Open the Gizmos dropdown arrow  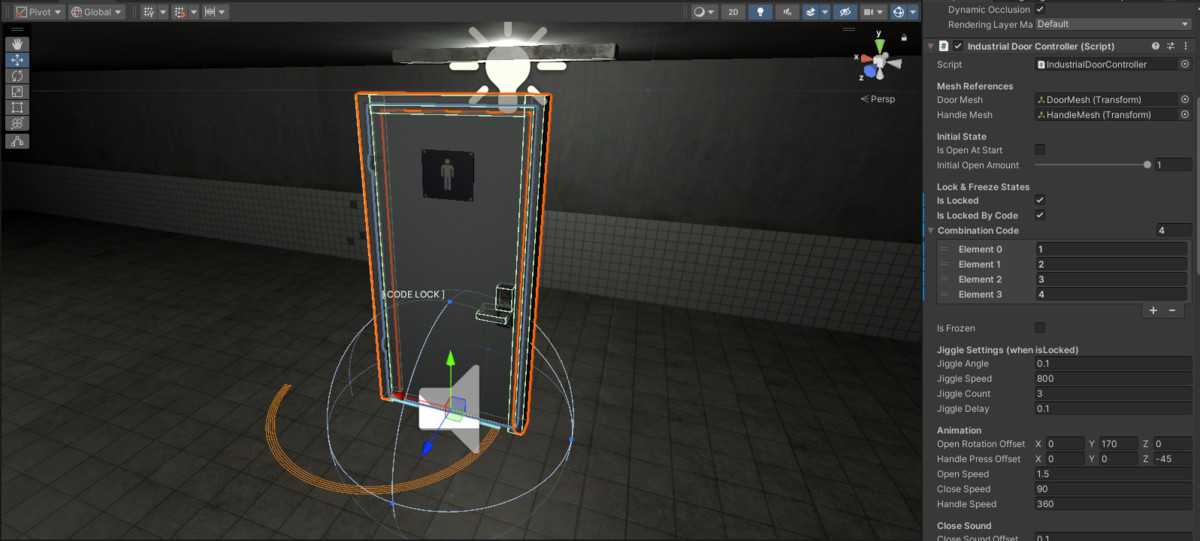[x=911, y=12]
